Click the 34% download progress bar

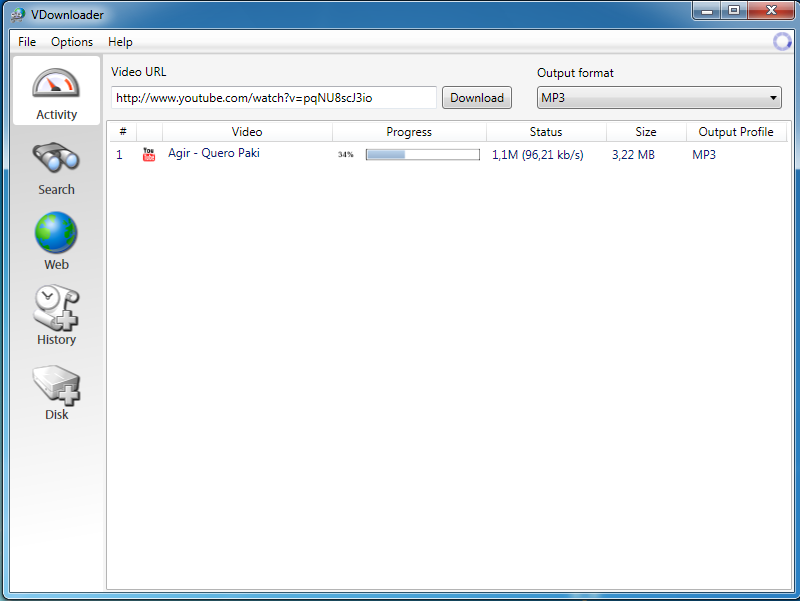[422, 154]
